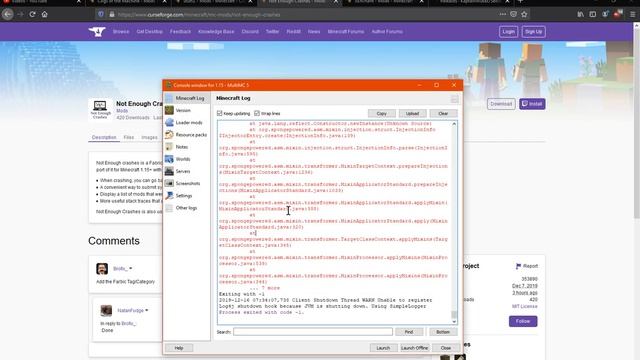
Task: Click the CurseForge Login button
Action: tap(508, 31)
